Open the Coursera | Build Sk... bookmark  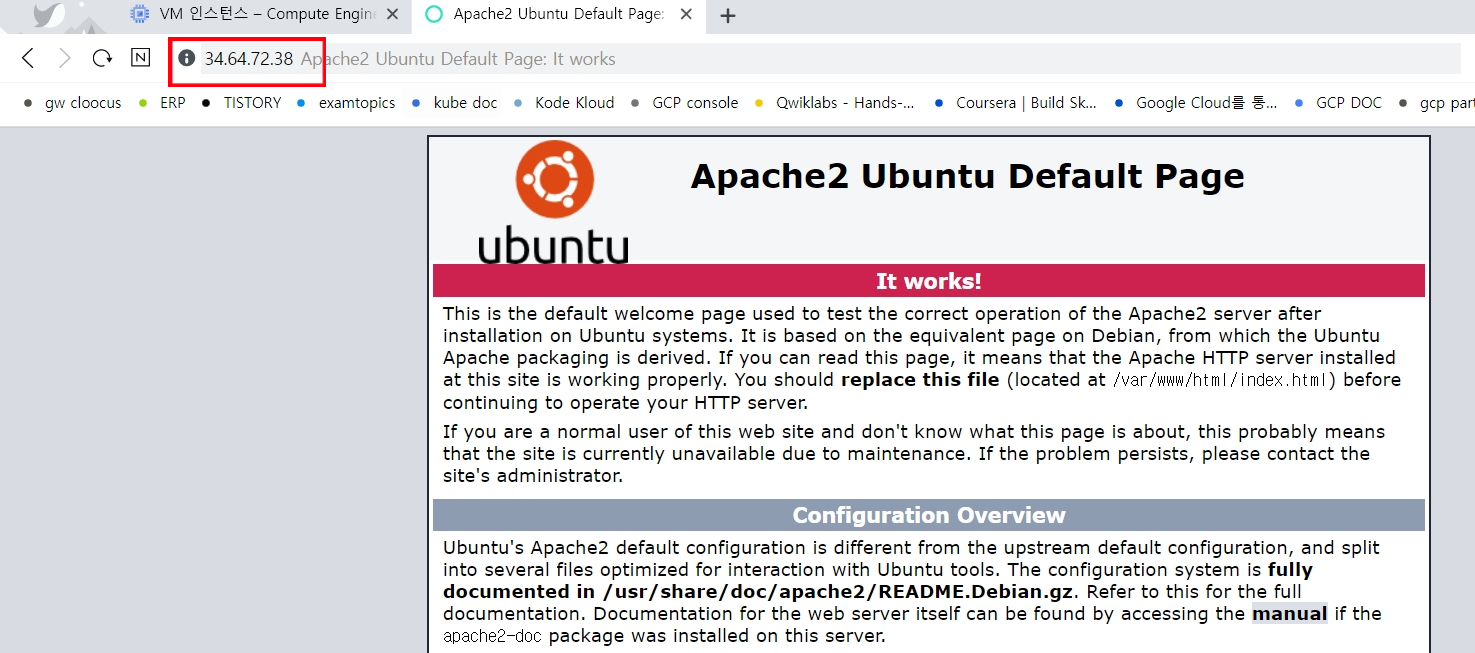coord(1015,103)
